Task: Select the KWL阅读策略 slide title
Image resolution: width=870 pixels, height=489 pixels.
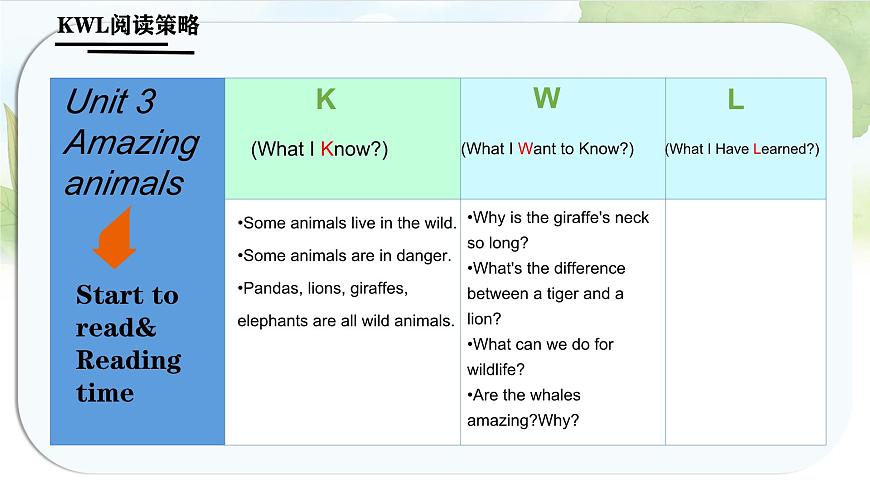Action: 127,26
